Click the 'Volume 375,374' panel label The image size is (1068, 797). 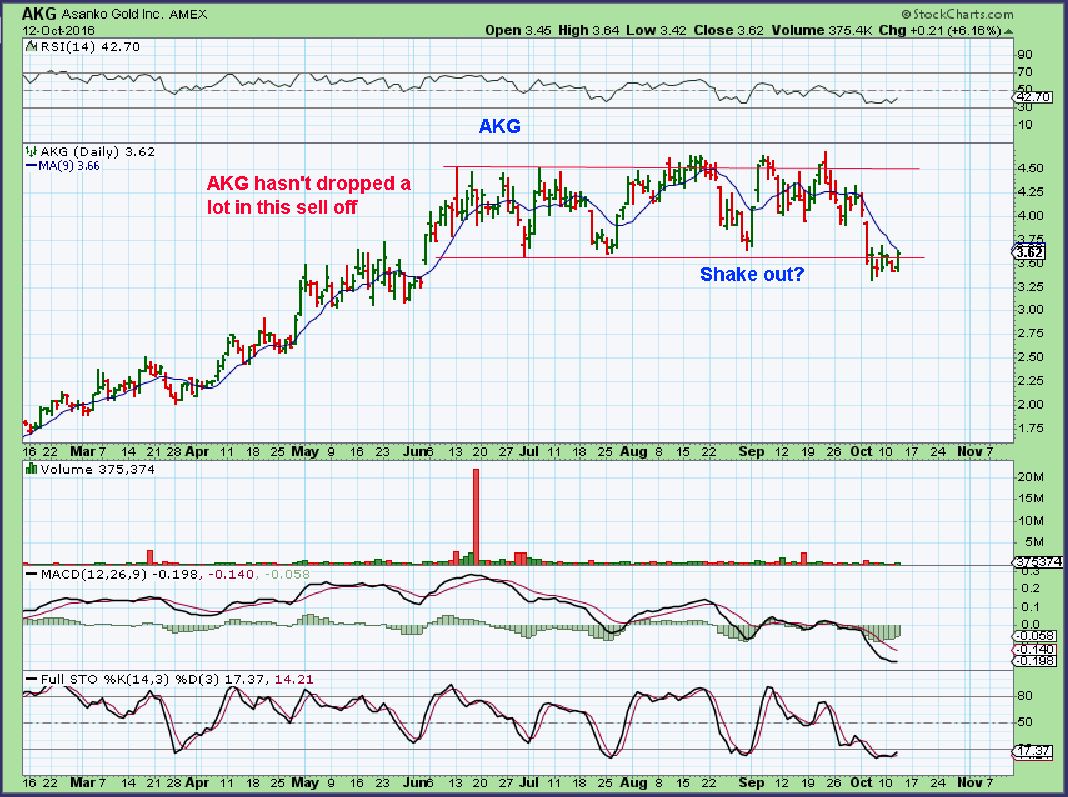[97, 469]
